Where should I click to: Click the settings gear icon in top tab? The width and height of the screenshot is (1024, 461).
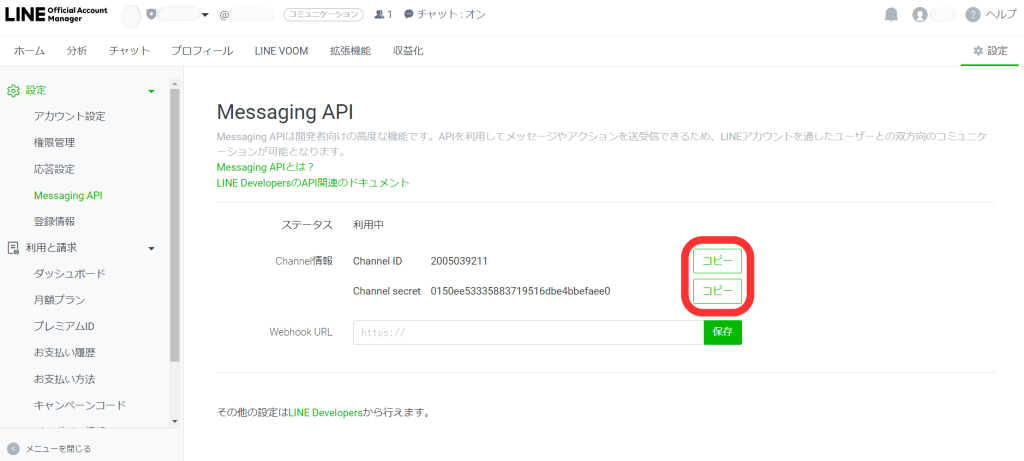tap(978, 51)
